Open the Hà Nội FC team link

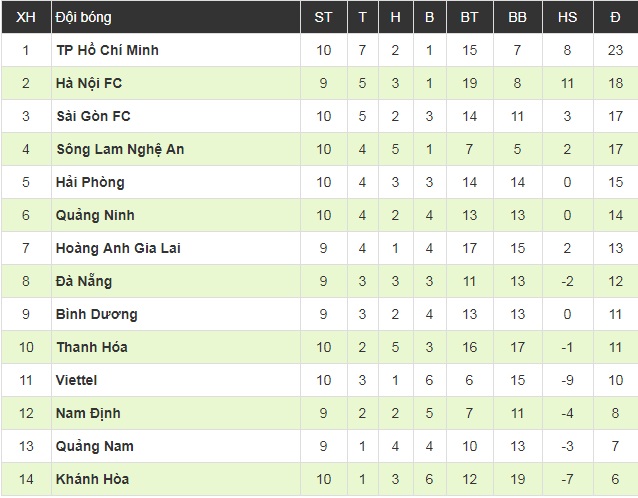coord(89,83)
